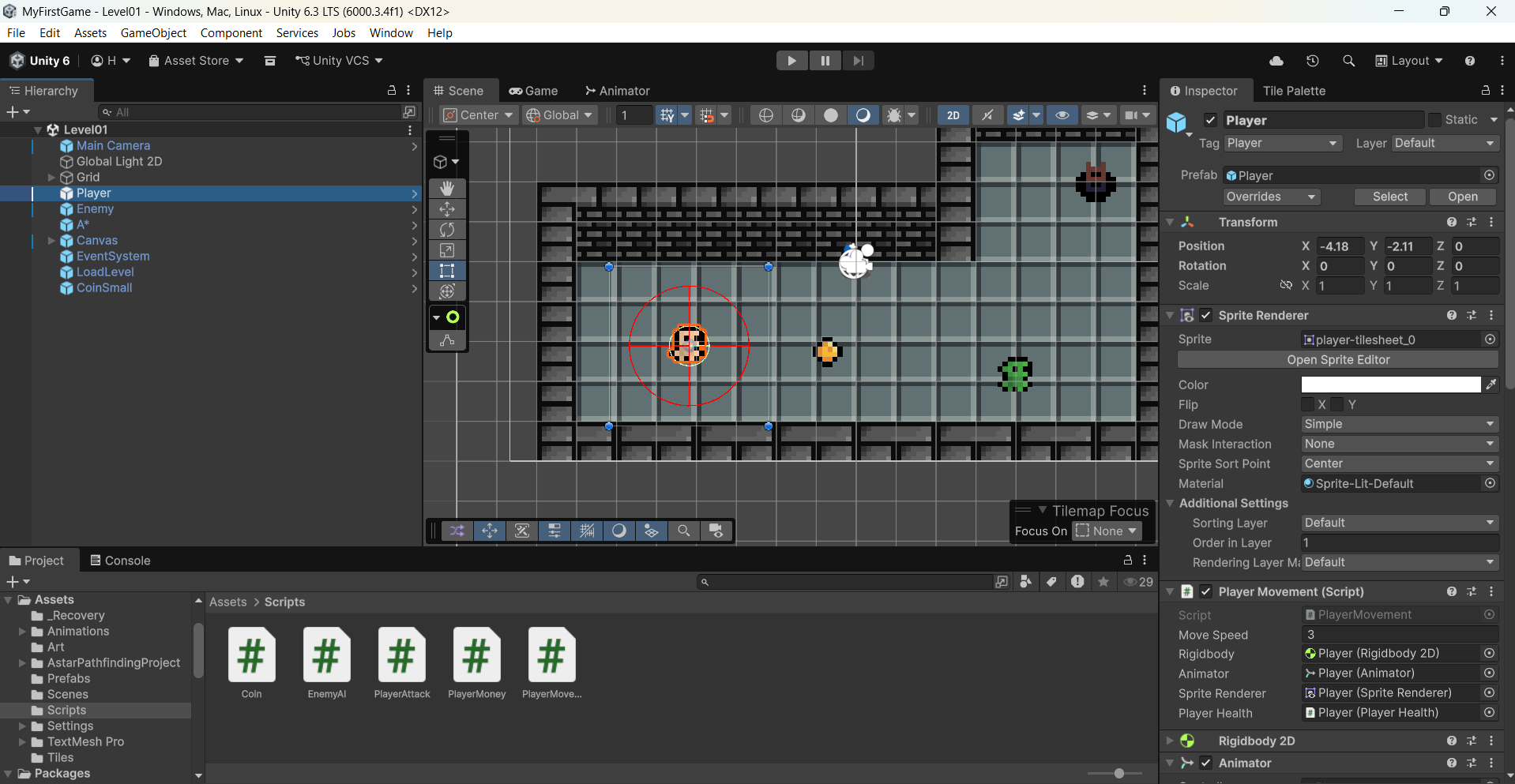
Task: Select the Hand view tool
Action: click(x=447, y=188)
